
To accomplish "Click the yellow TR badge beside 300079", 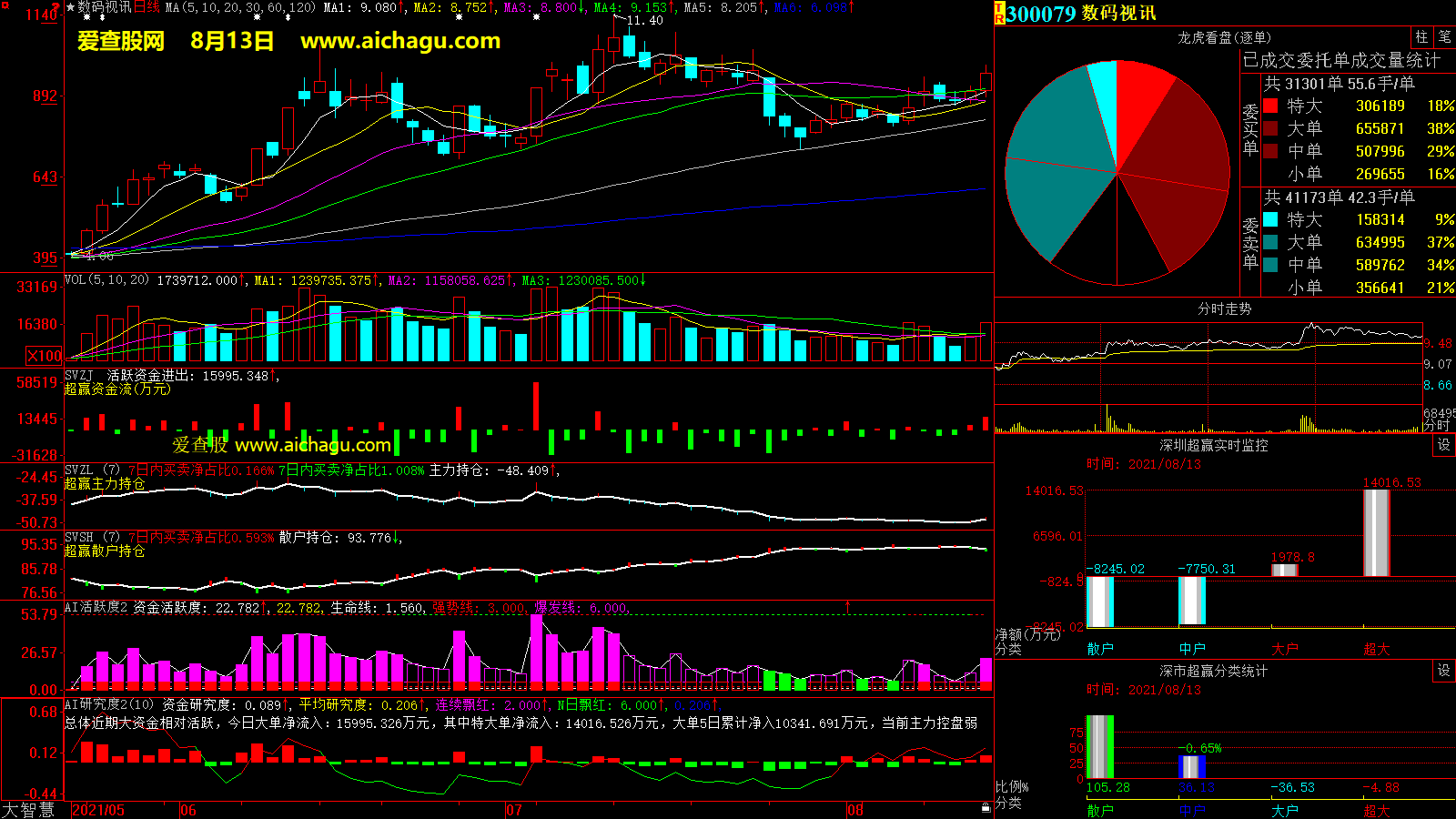I will [x=999, y=13].
